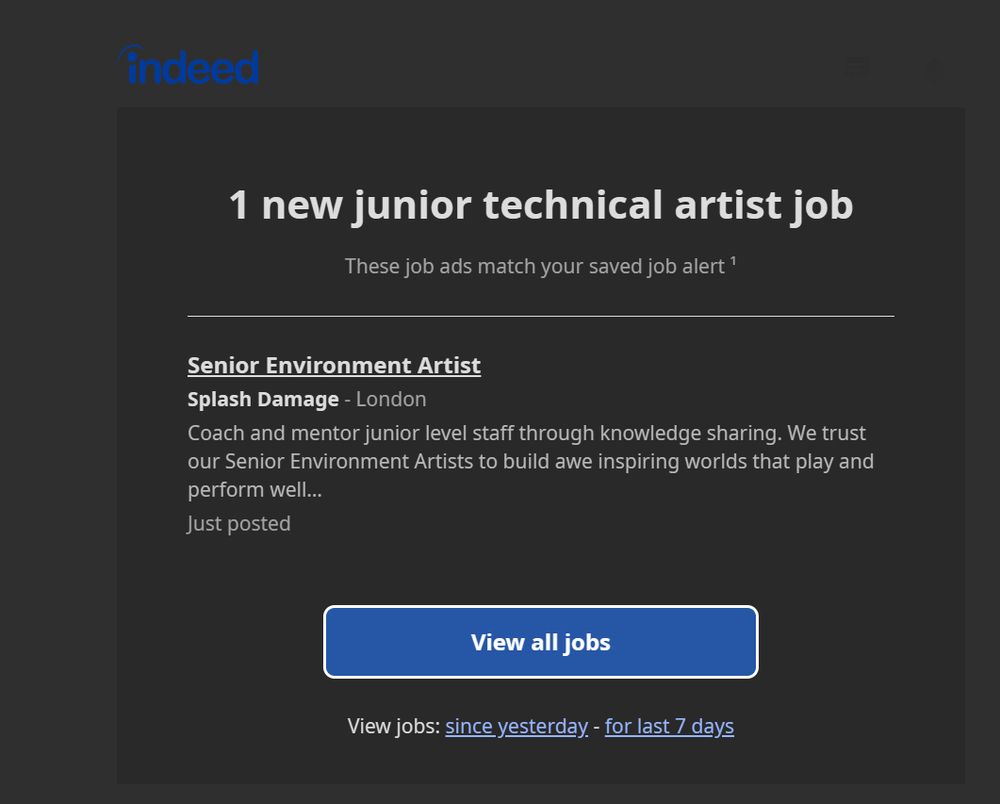
Task: View jobs since yesterday
Action: (516, 726)
